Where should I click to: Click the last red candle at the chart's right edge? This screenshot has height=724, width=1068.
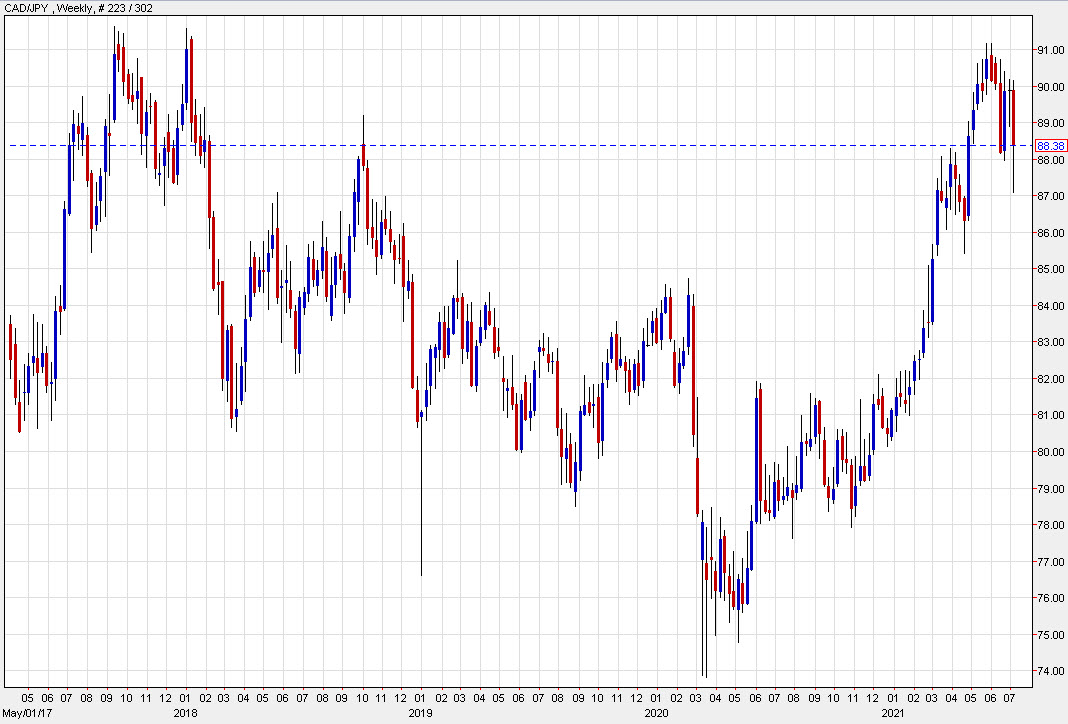(x=1014, y=118)
